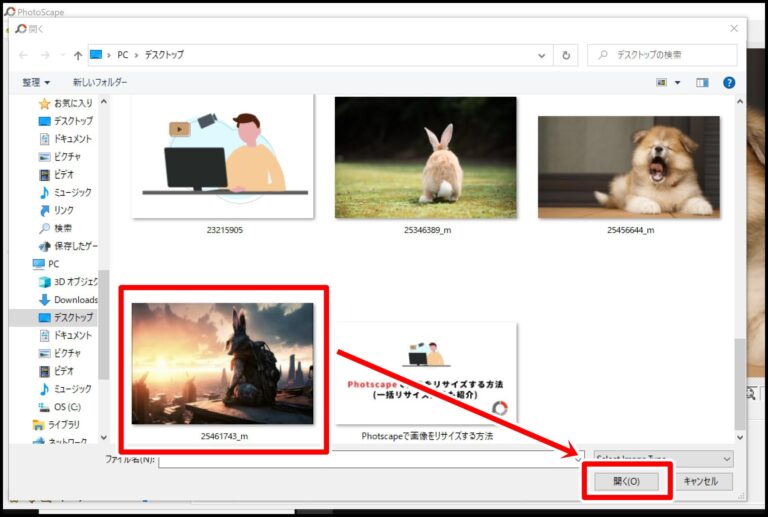The image size is (768, 517).
Task: Select ドキュメント under PC
Action: click(66, 335)
